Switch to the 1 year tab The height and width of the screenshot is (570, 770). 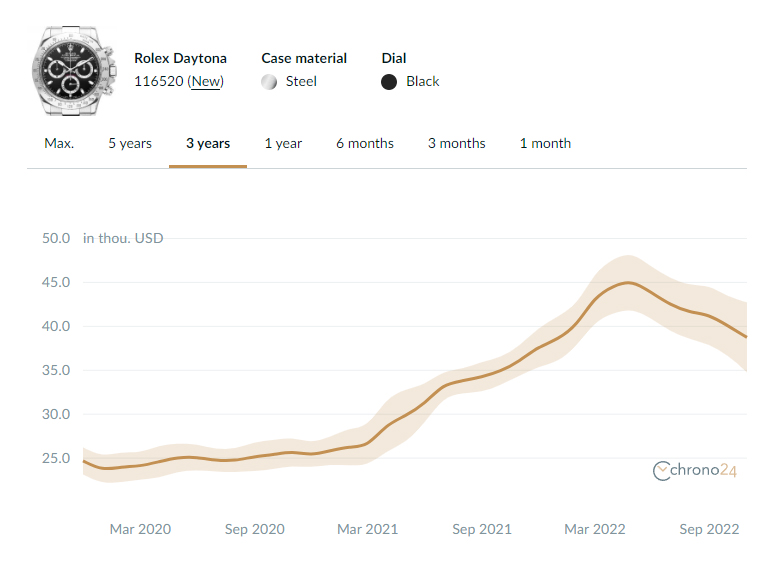pos(283,143)
